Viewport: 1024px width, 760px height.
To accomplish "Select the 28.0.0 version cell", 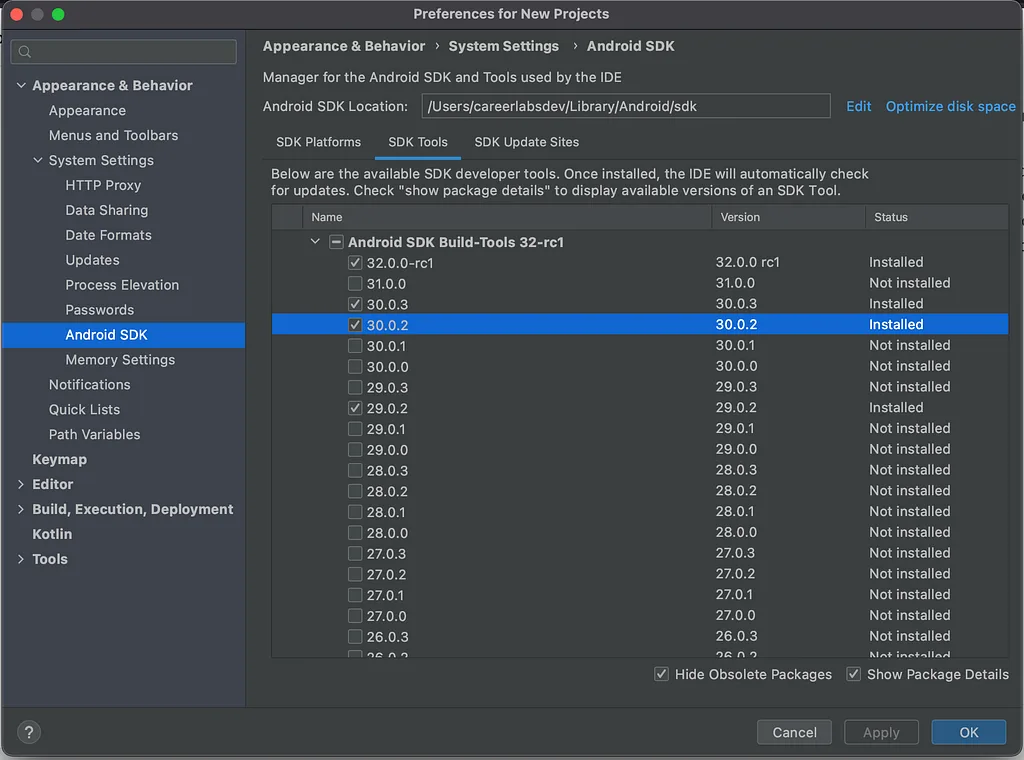I will click(x=735, y=532).
